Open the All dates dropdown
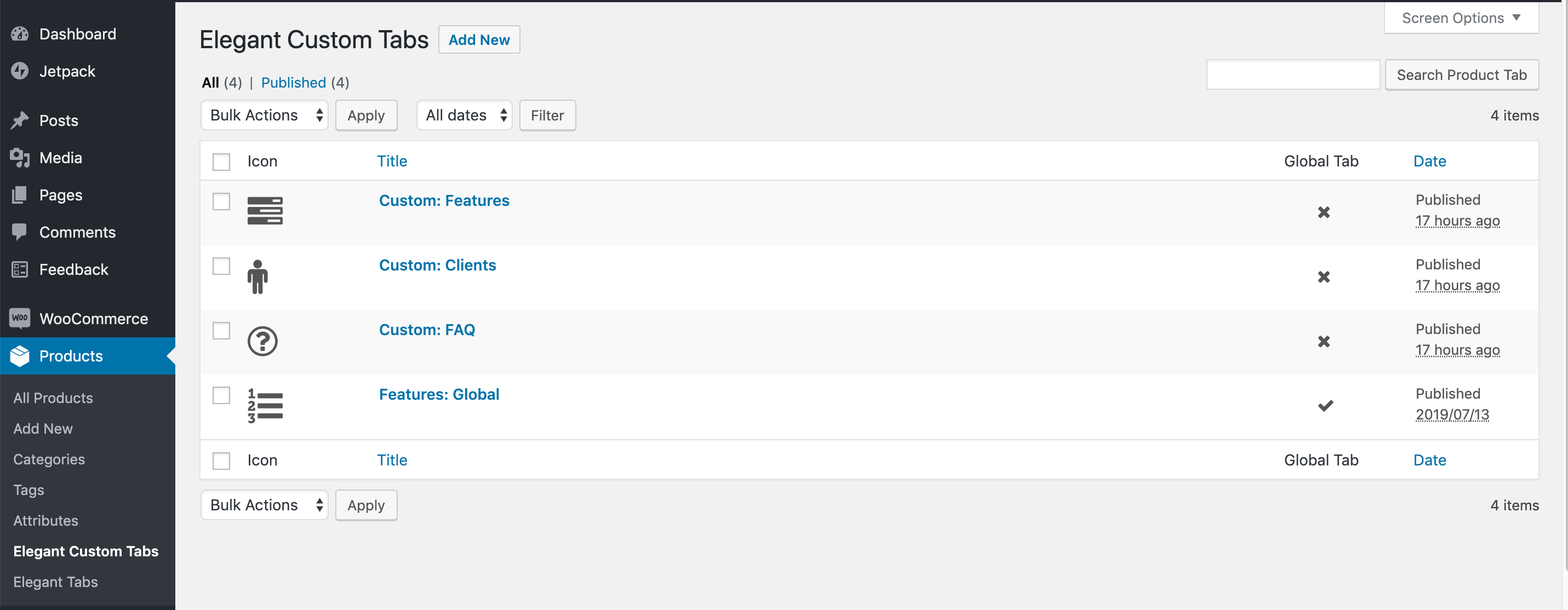This screenshot has height=610, width=1568. point(464,115)
